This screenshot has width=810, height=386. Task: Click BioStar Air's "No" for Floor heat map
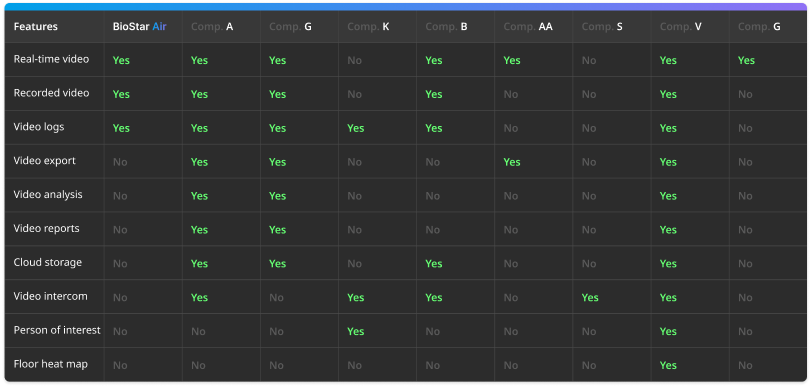[x=120, y=365]
